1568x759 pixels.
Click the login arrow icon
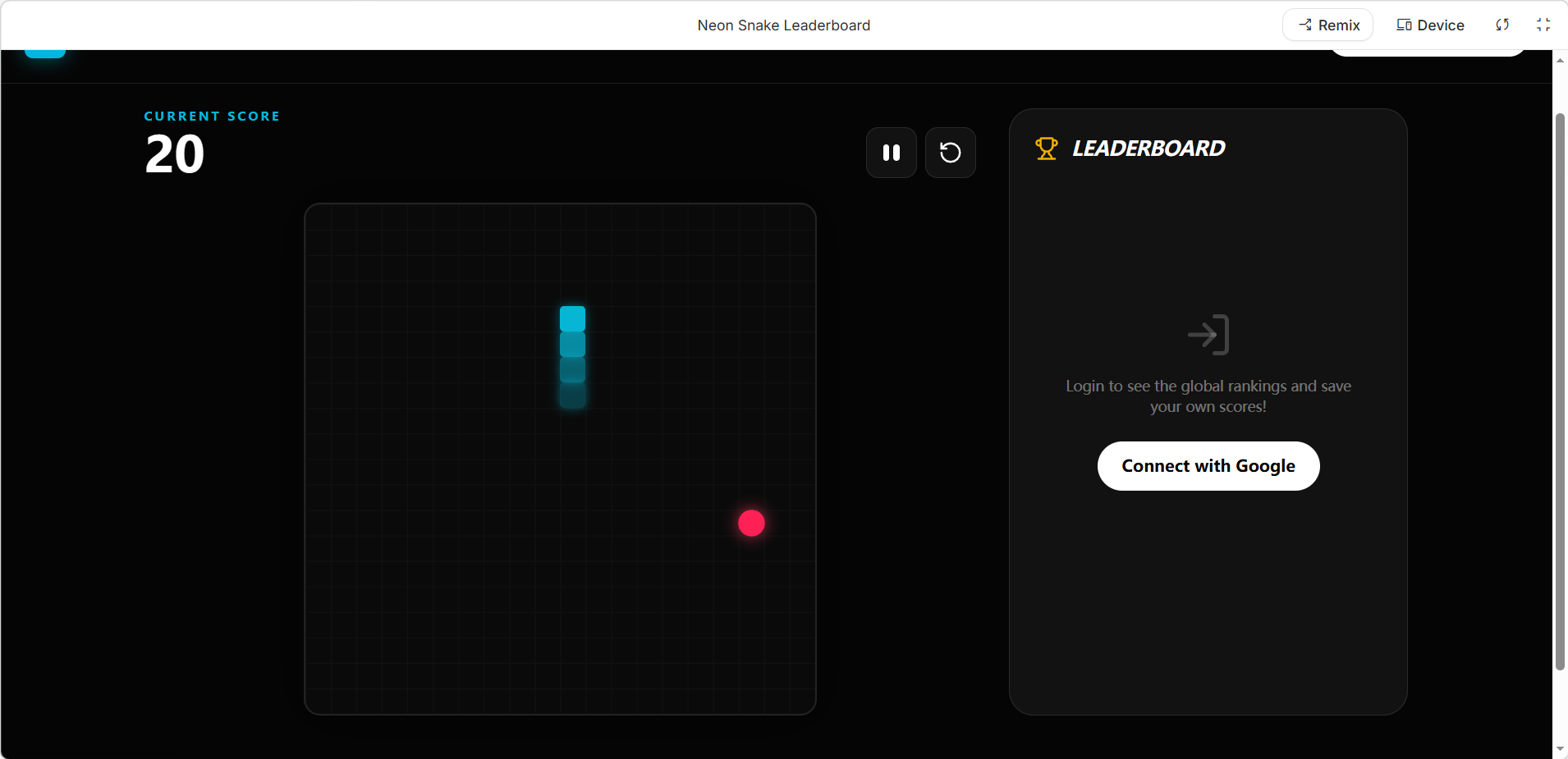pos(1208,335)
